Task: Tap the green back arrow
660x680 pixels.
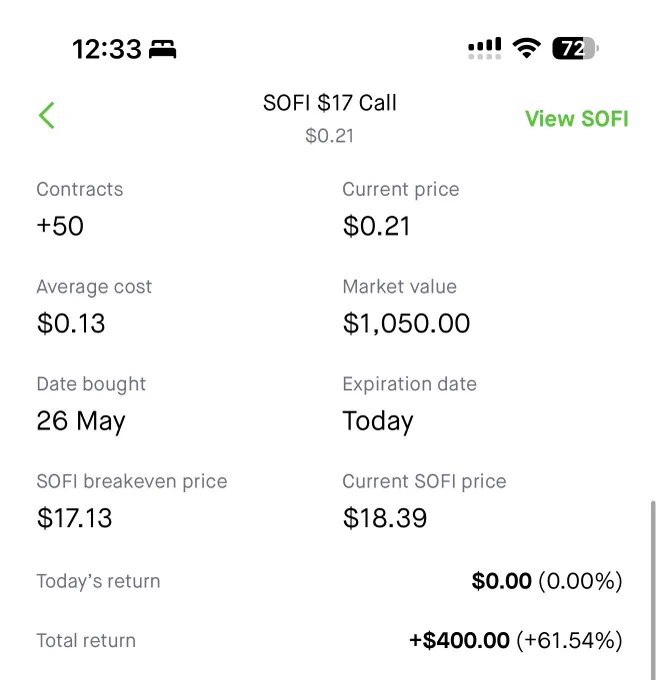Action: 47,115
